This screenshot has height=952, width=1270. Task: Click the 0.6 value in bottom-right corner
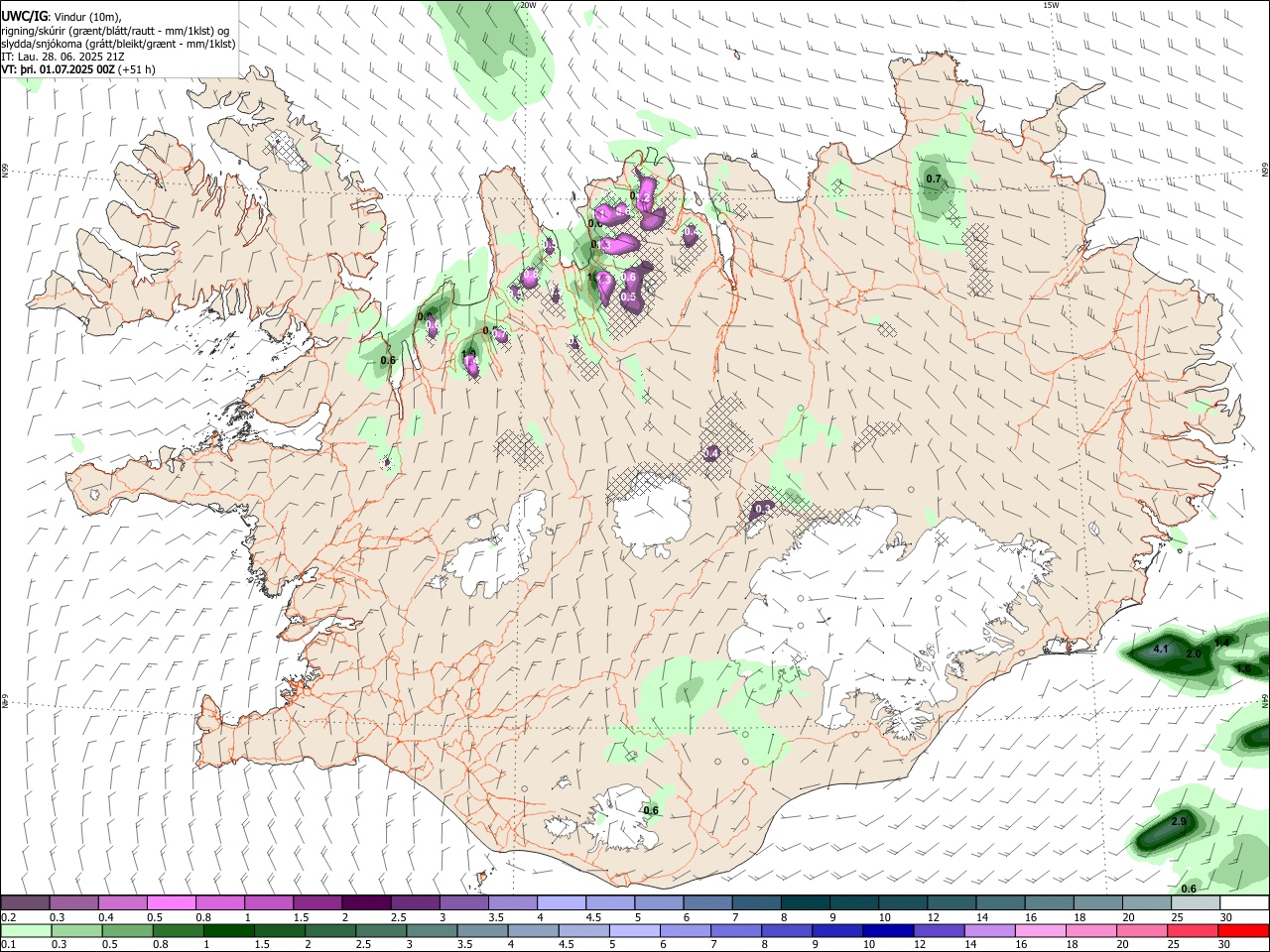coord(1189,889)
